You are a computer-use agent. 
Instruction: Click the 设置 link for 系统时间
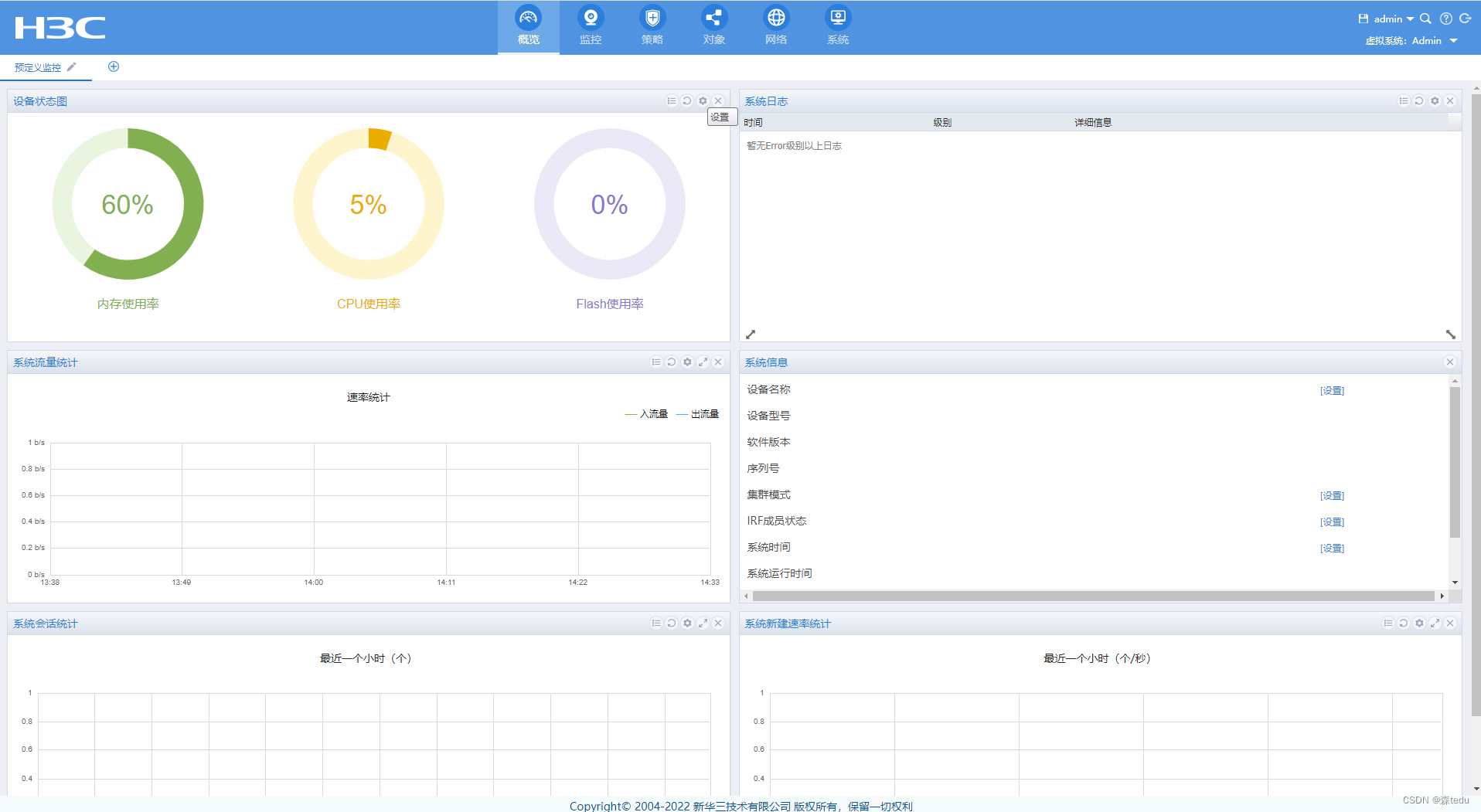coord(1332,549)
